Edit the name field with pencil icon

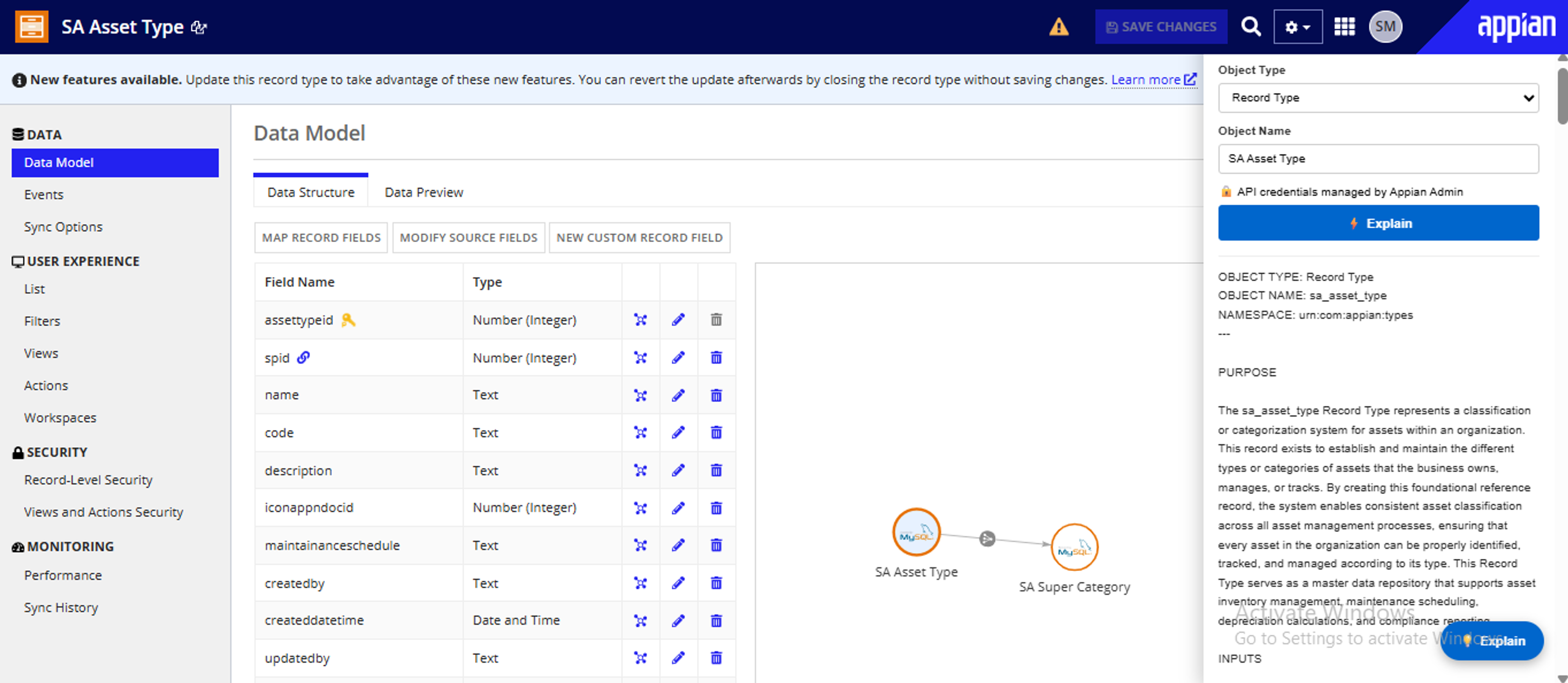pyautogui.click(x=678, y=395)
